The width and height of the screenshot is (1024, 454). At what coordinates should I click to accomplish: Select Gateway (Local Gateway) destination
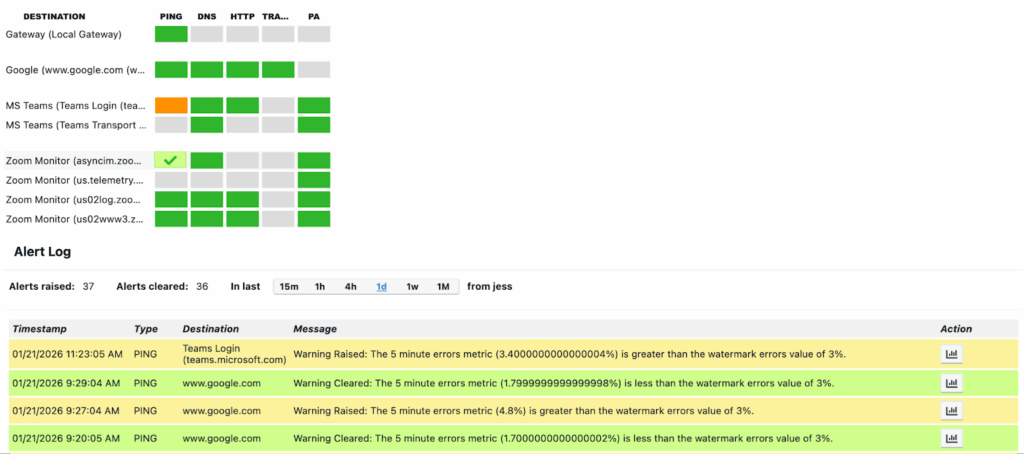[x=63, y=35]
